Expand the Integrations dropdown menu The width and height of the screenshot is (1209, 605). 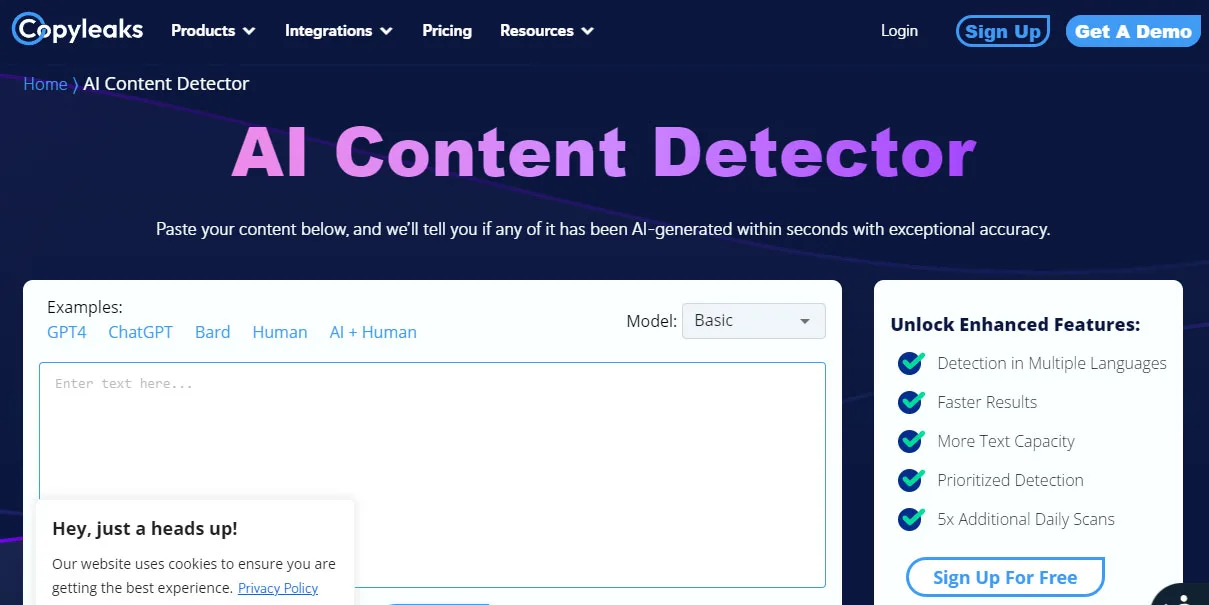point(338,31)
